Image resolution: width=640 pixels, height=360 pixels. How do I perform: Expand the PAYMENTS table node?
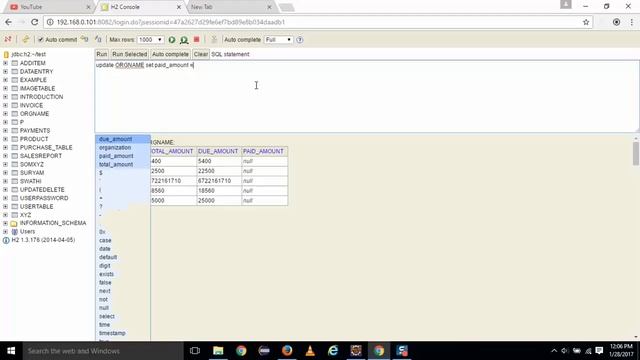[5, 131]
